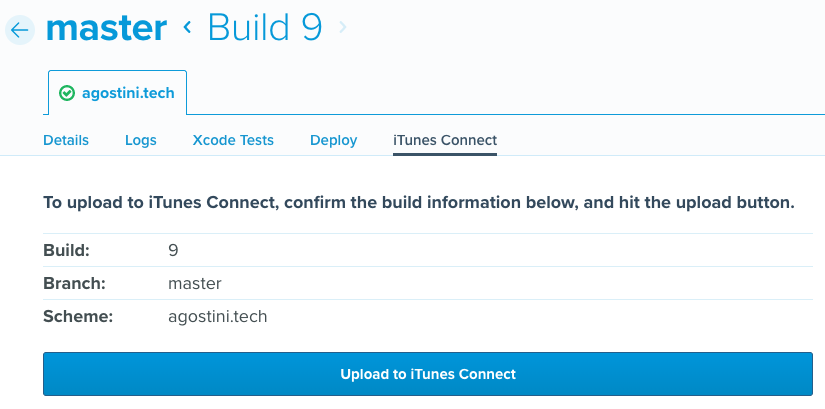Click the master branch heading
Image resolution: width=825 pixels, height=409 pixels.
click(106, 28)
